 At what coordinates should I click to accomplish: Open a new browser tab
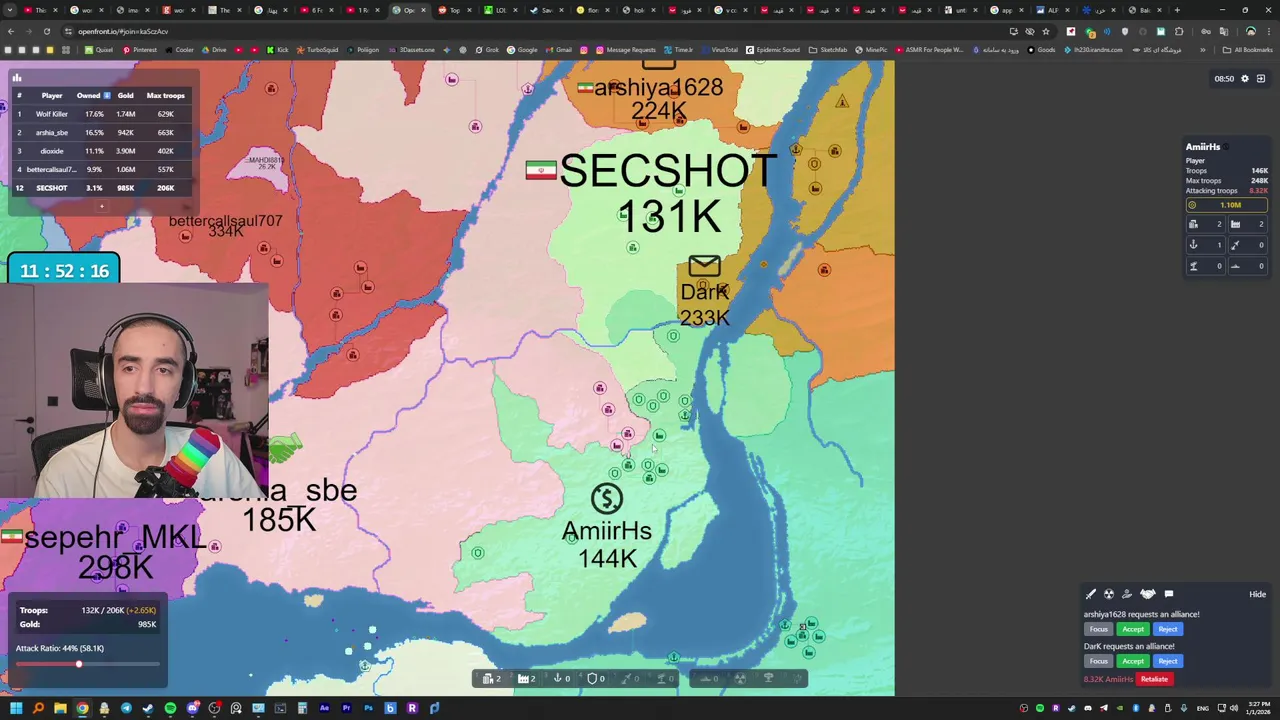(1177, 10)
